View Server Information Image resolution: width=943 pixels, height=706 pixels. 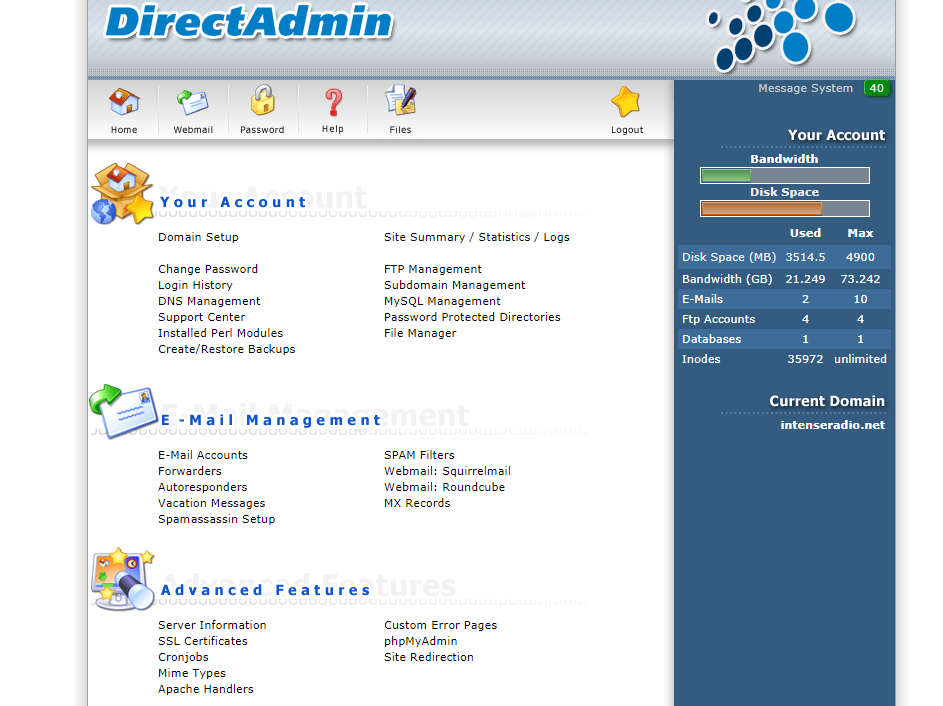tap(212, 625)
